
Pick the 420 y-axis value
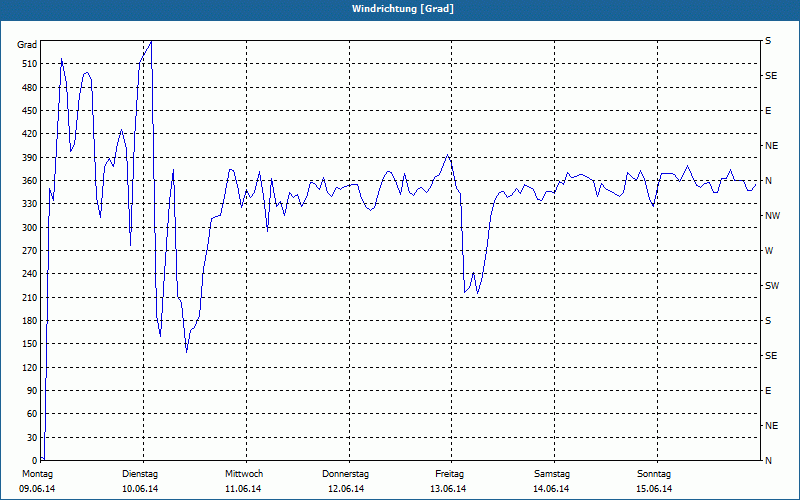click(30, 134)
